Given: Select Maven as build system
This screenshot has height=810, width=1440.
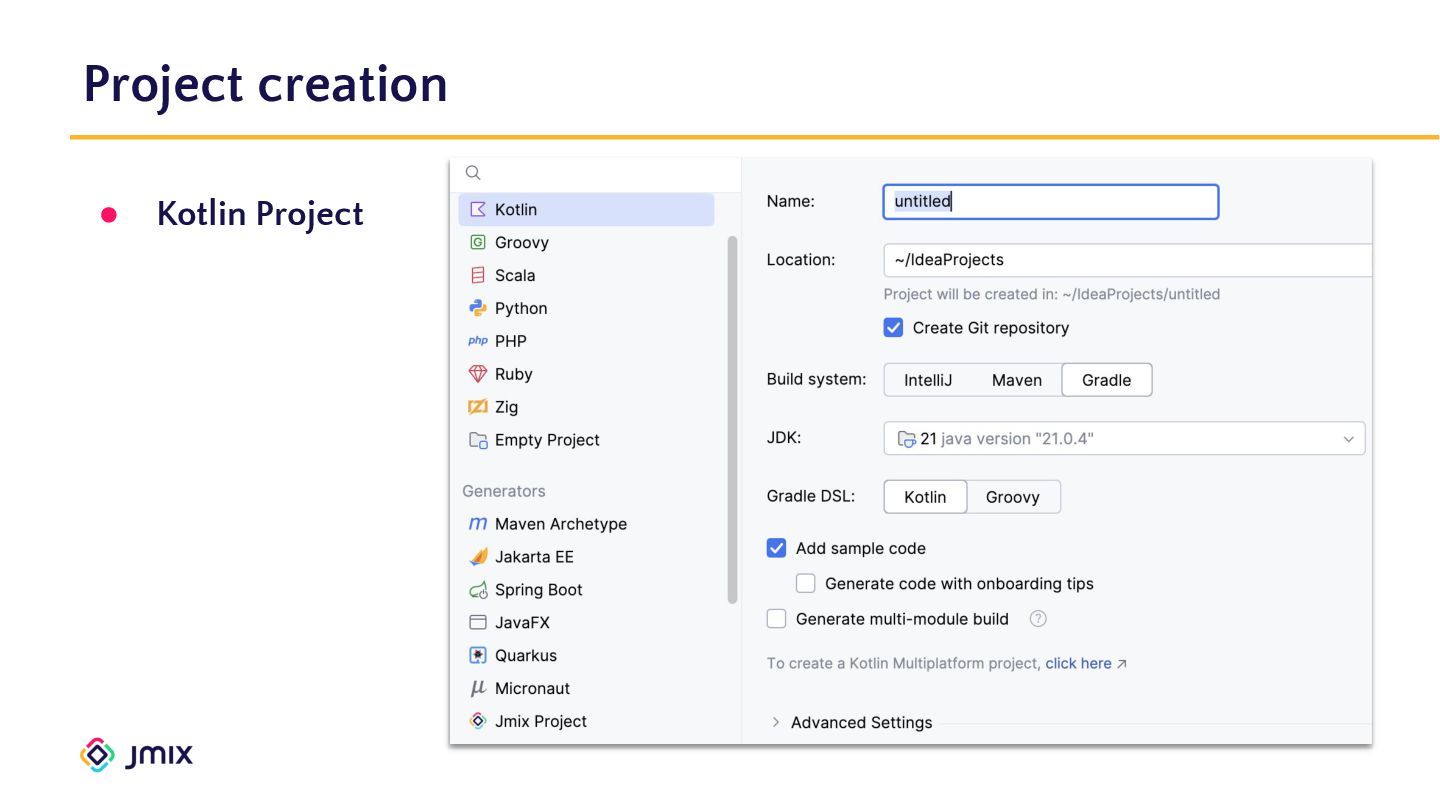Looking at the screenshot, I should pos(1016,380).
